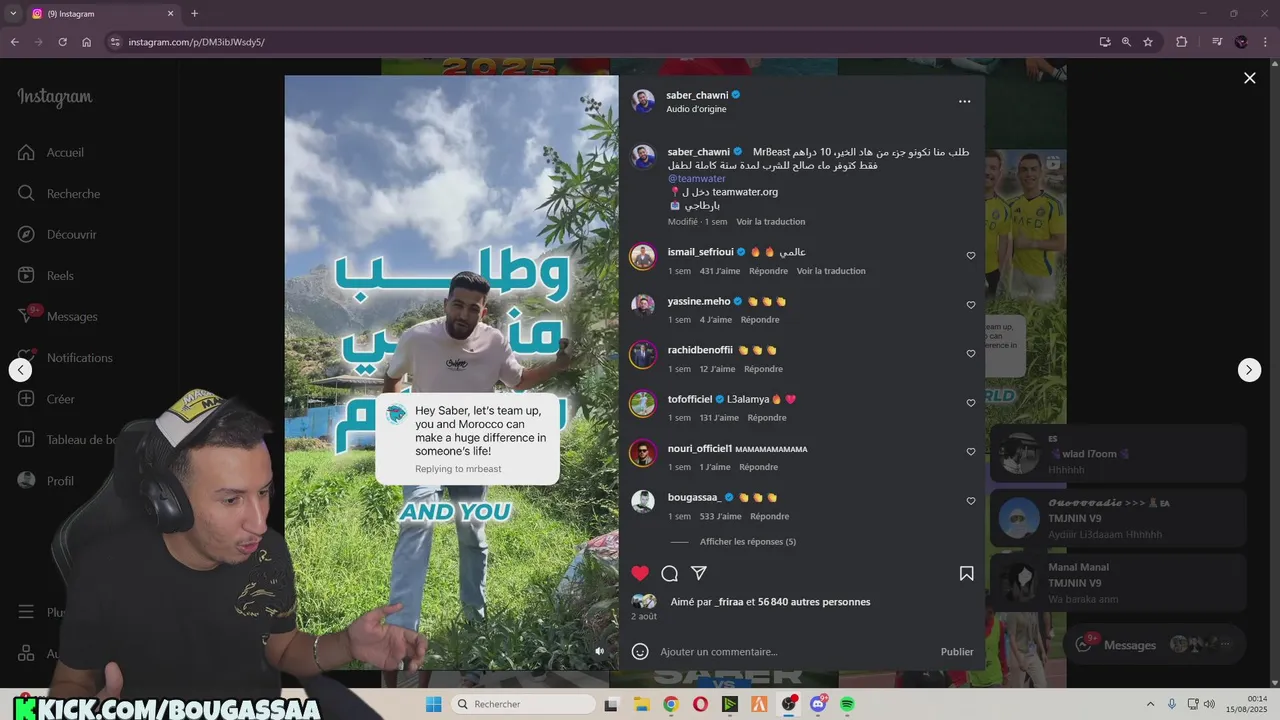Go to the previous post arrow
Screen dimensions: 1280x720
pos(20,370)
